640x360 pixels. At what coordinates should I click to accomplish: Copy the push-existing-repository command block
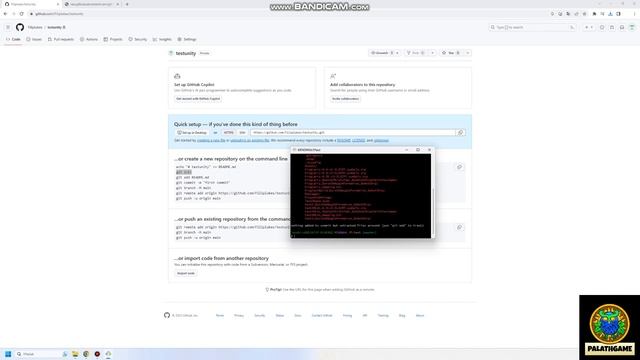click(x=459, y=227)
